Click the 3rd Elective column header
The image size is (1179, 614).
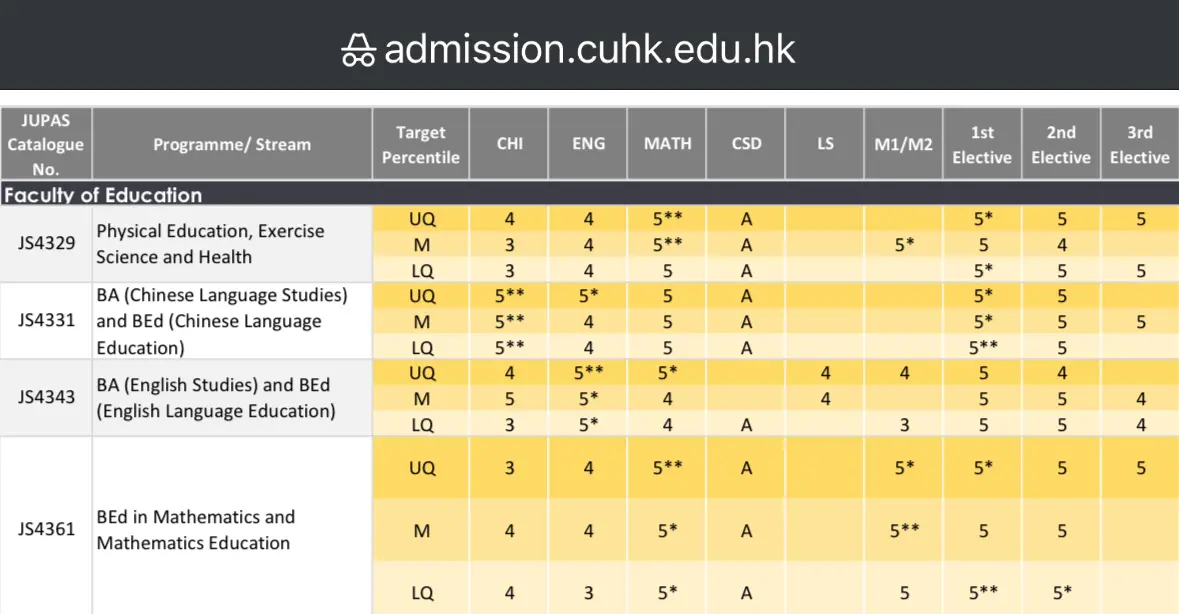pyautogui.click(x=1139, y=144)
